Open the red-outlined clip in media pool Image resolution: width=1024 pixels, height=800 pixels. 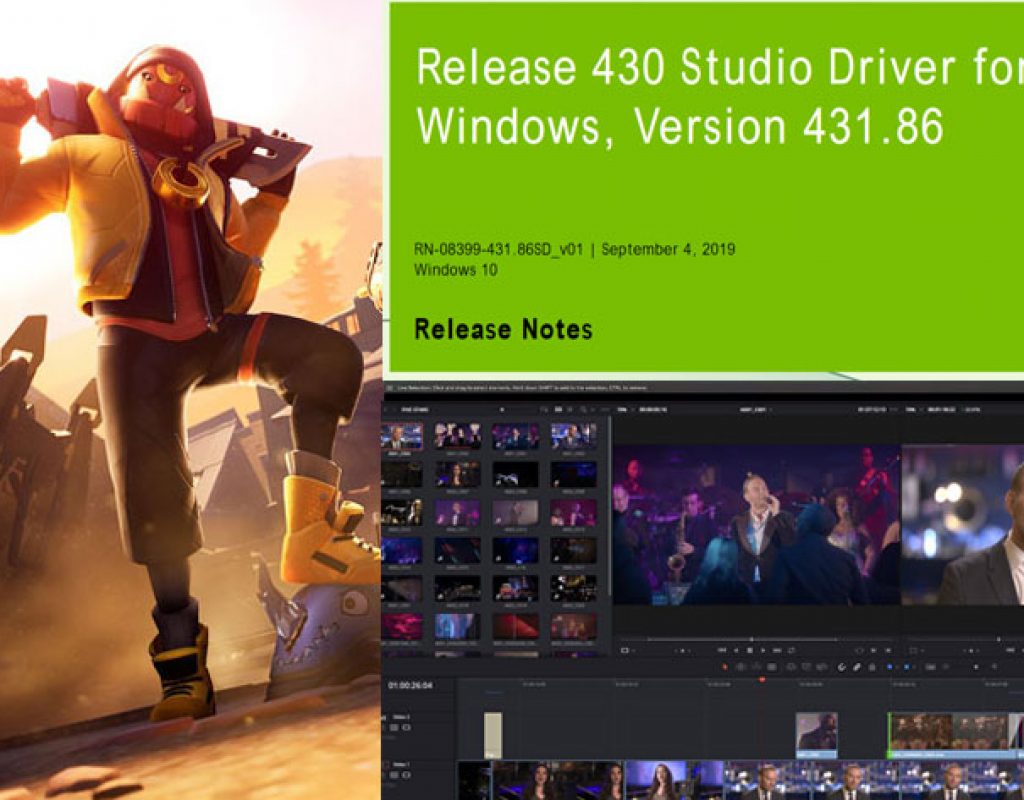click(402, 436)
